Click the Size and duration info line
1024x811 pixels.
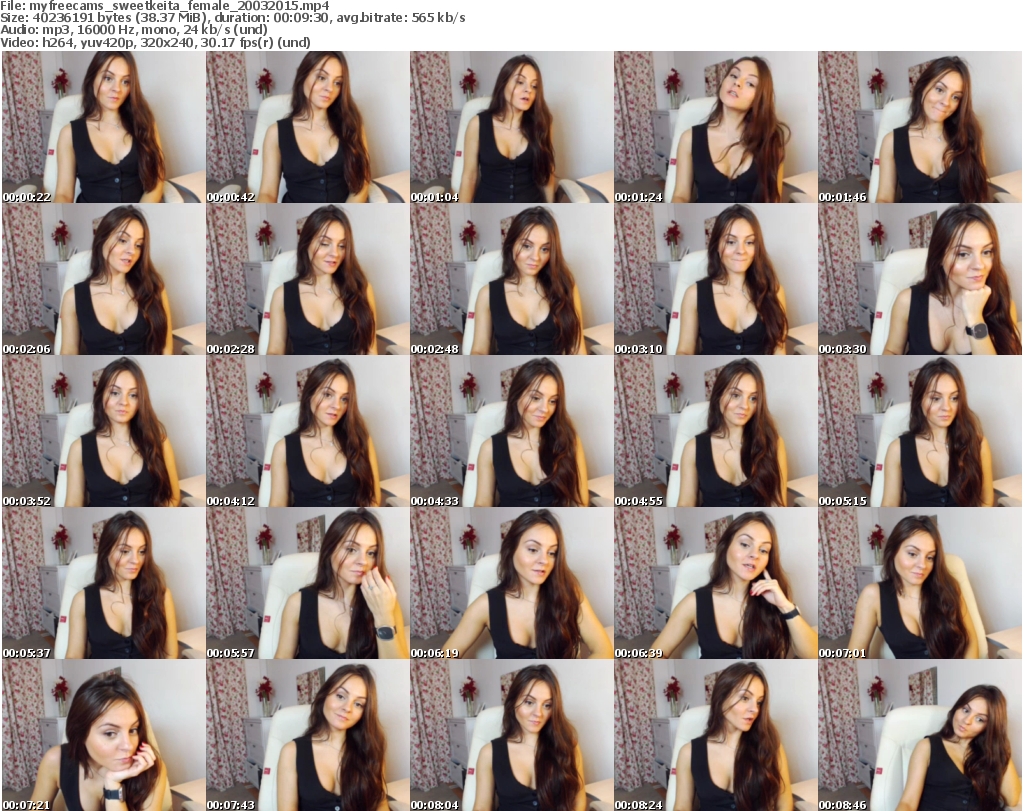[232, 18]
